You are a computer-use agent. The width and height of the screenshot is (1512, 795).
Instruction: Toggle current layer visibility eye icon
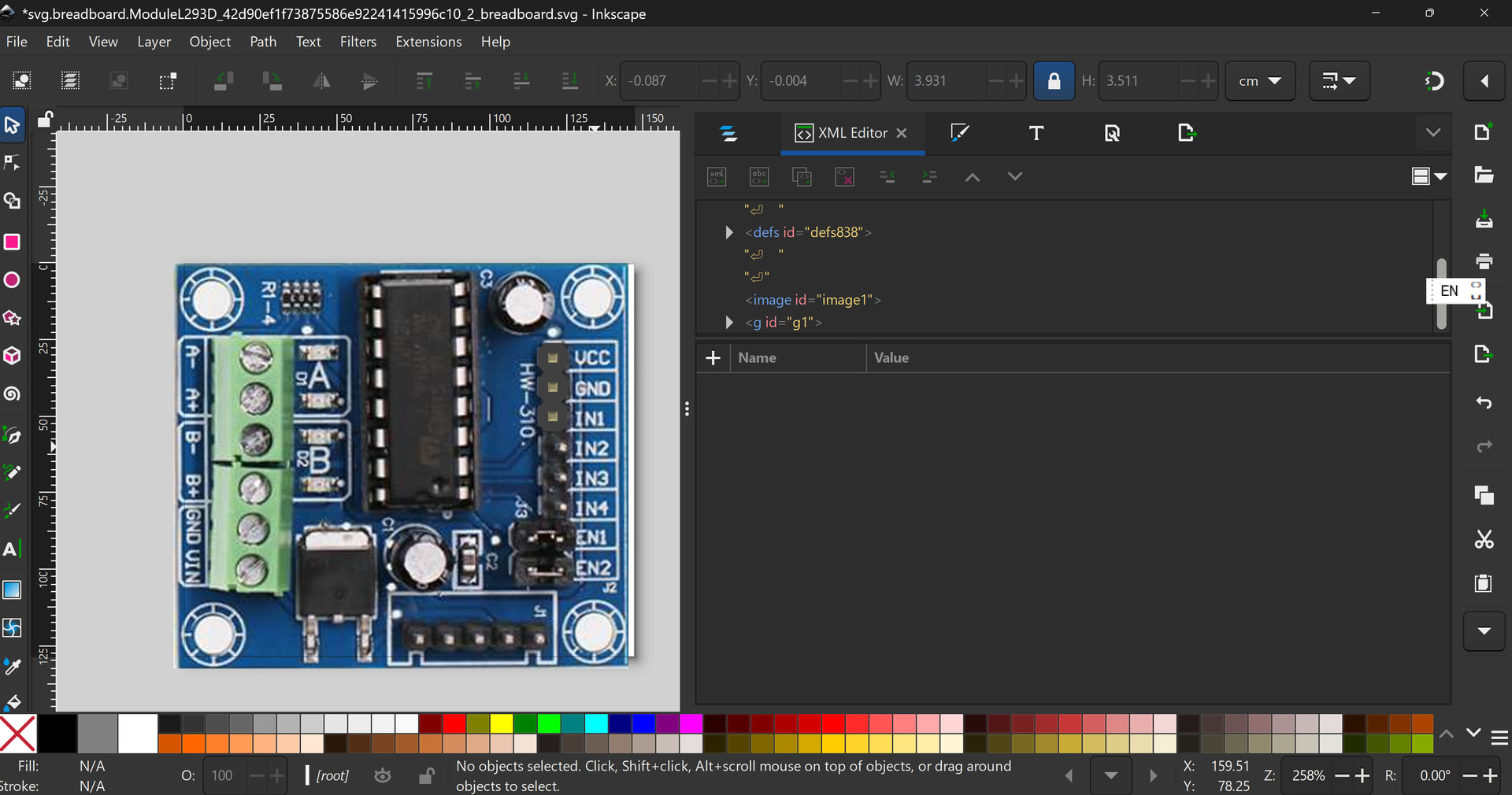(383, 776)
